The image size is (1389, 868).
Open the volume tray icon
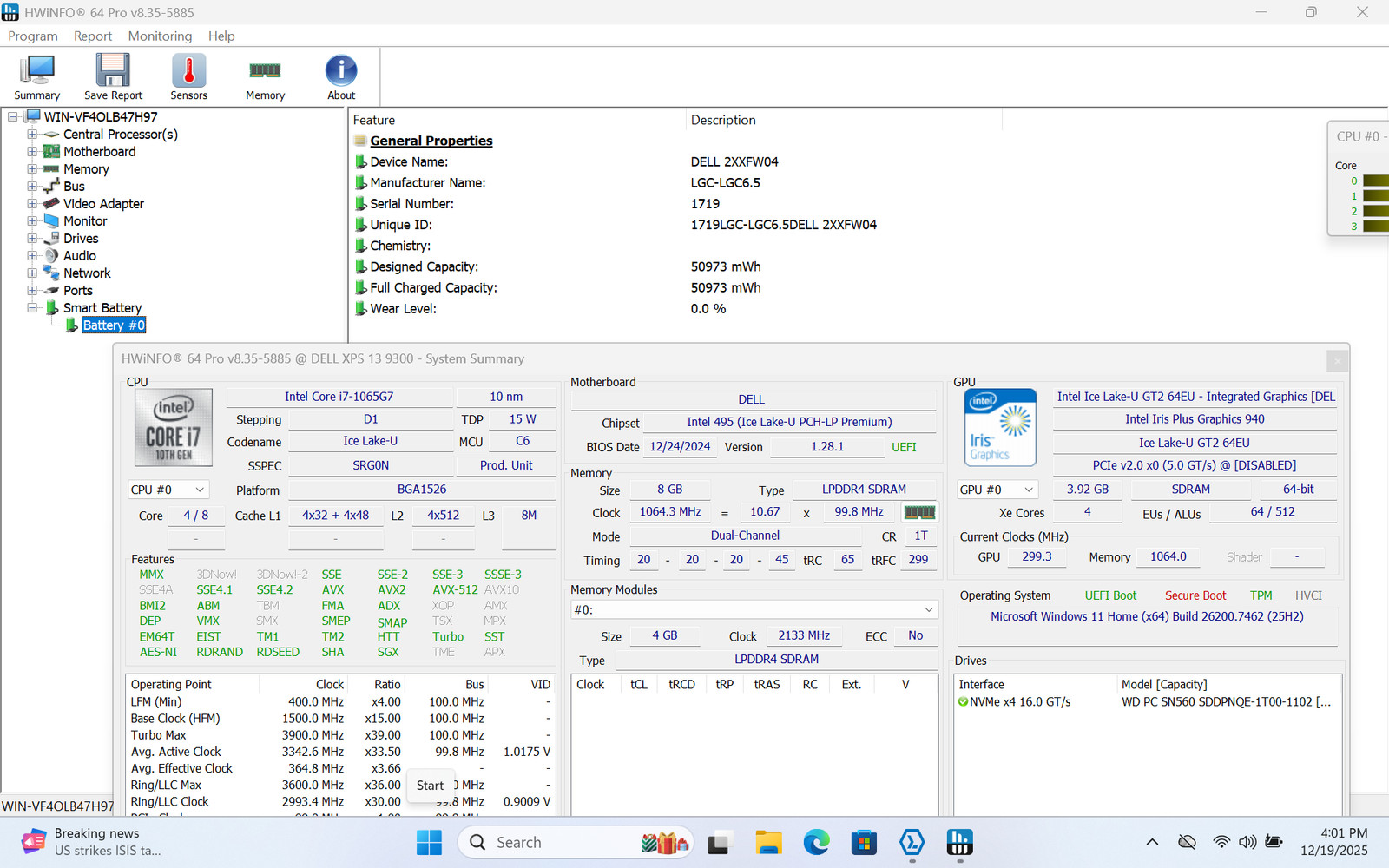click(x=1247, y=842)
